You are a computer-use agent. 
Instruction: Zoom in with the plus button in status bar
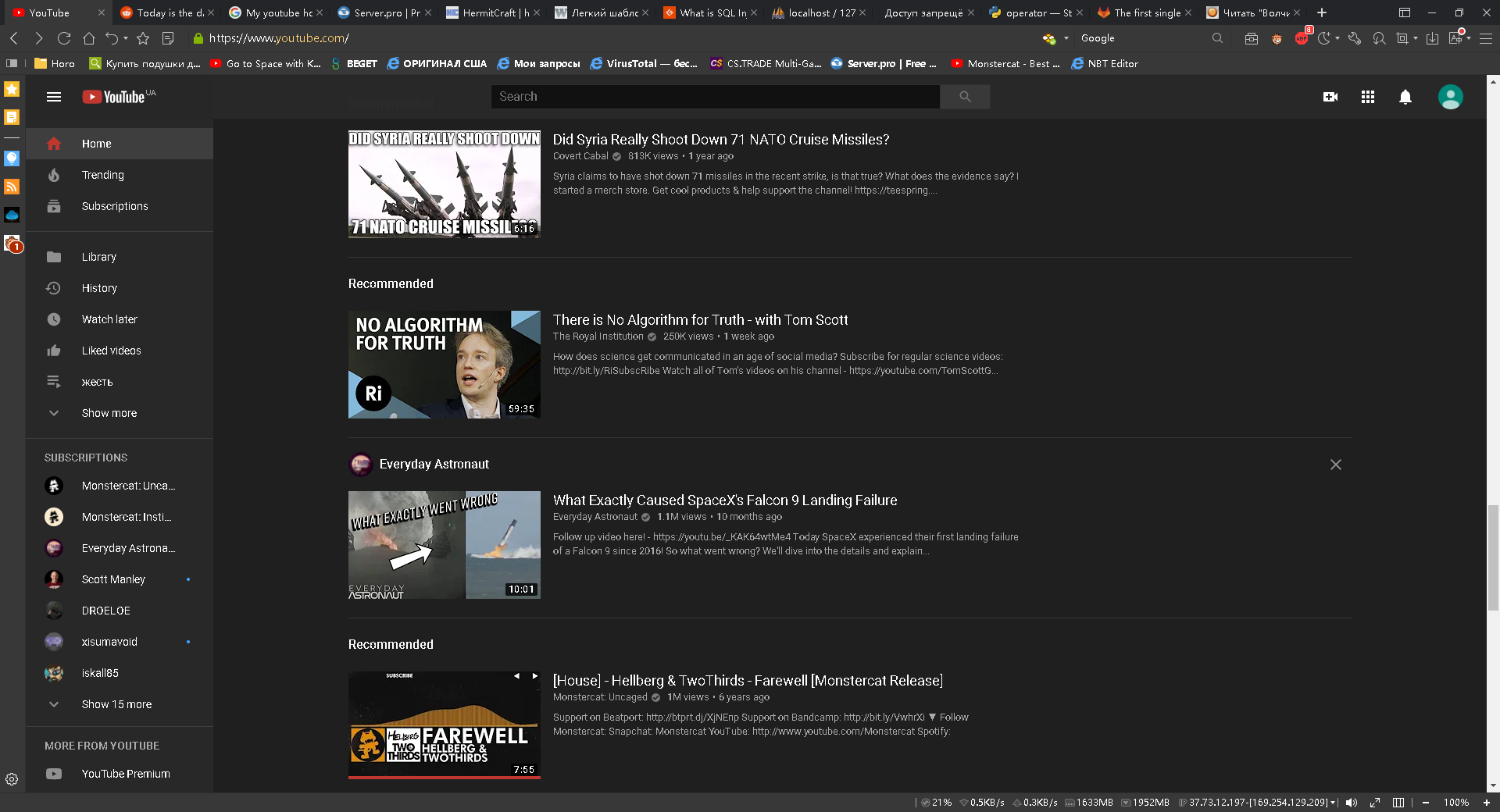tap(1486, 803)
